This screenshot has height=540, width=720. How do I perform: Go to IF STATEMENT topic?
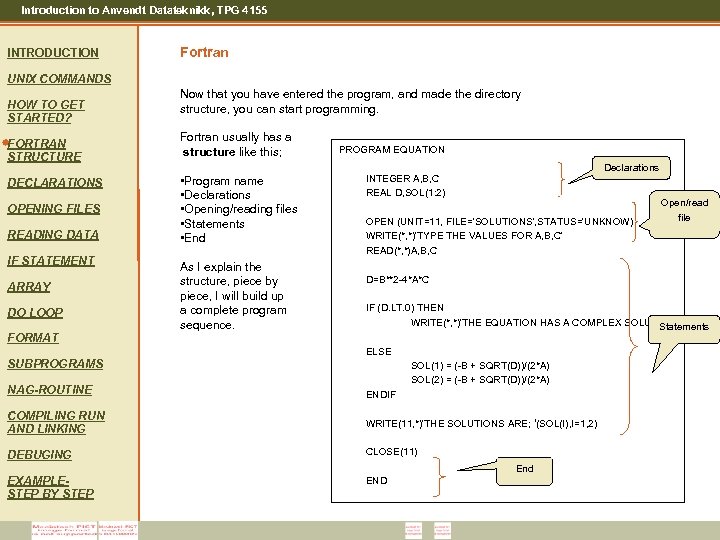pos(51,261)
